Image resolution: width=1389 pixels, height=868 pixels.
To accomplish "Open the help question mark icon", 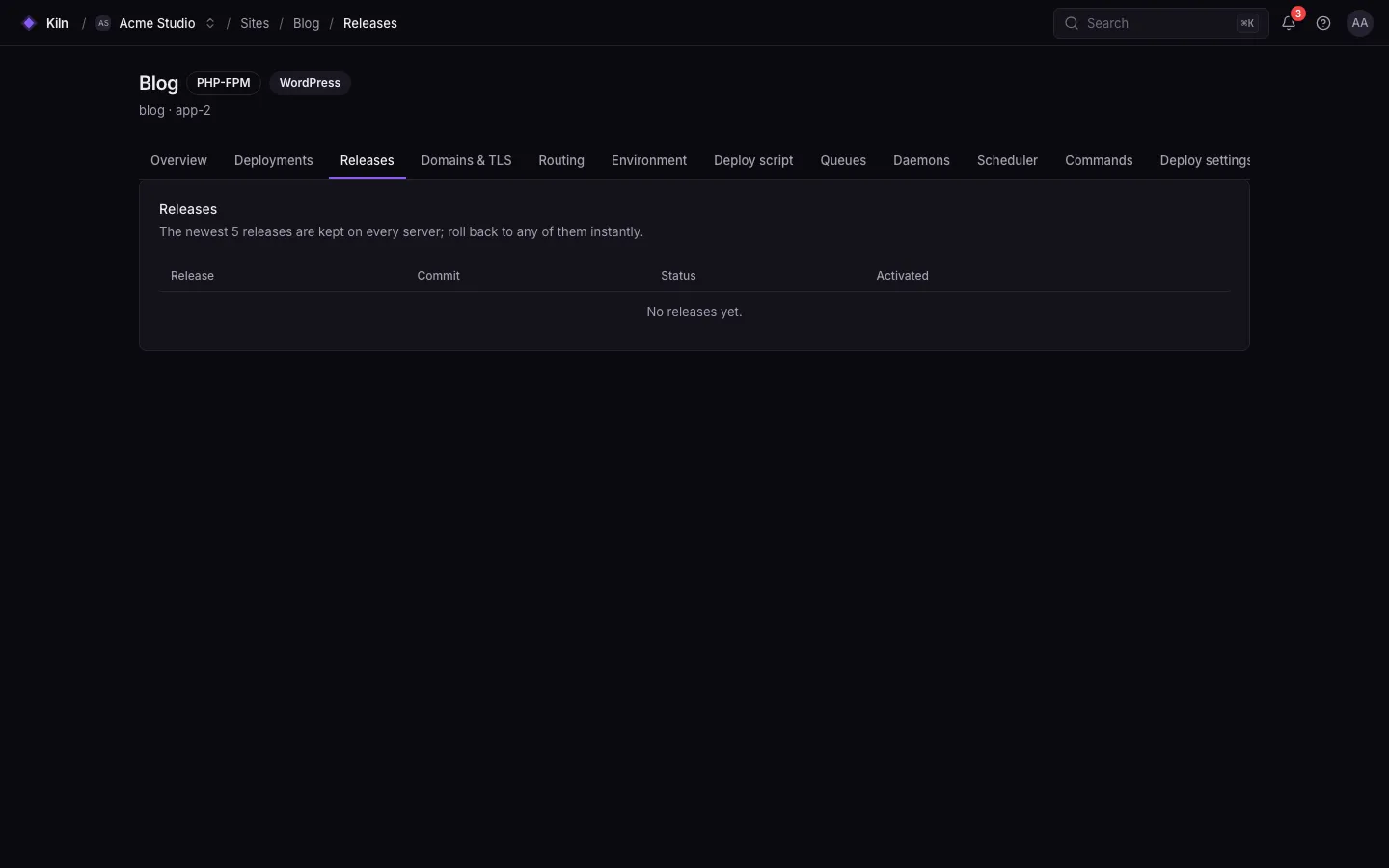I will point(1323,23).
